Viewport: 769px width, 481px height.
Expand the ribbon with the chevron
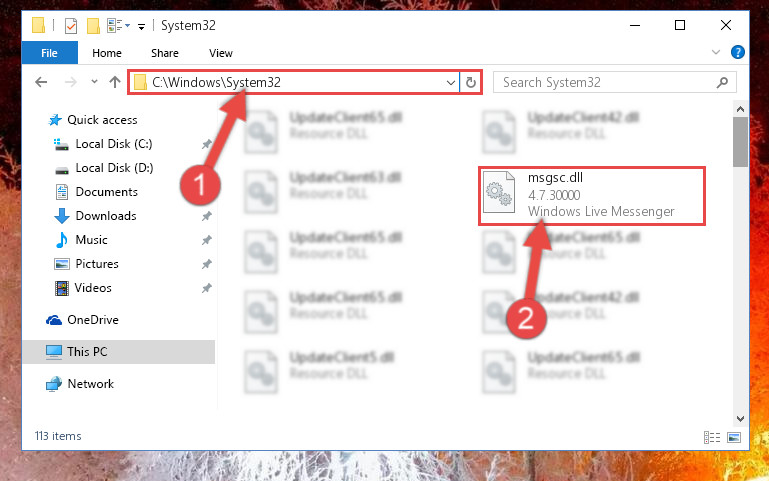point(716,52)
